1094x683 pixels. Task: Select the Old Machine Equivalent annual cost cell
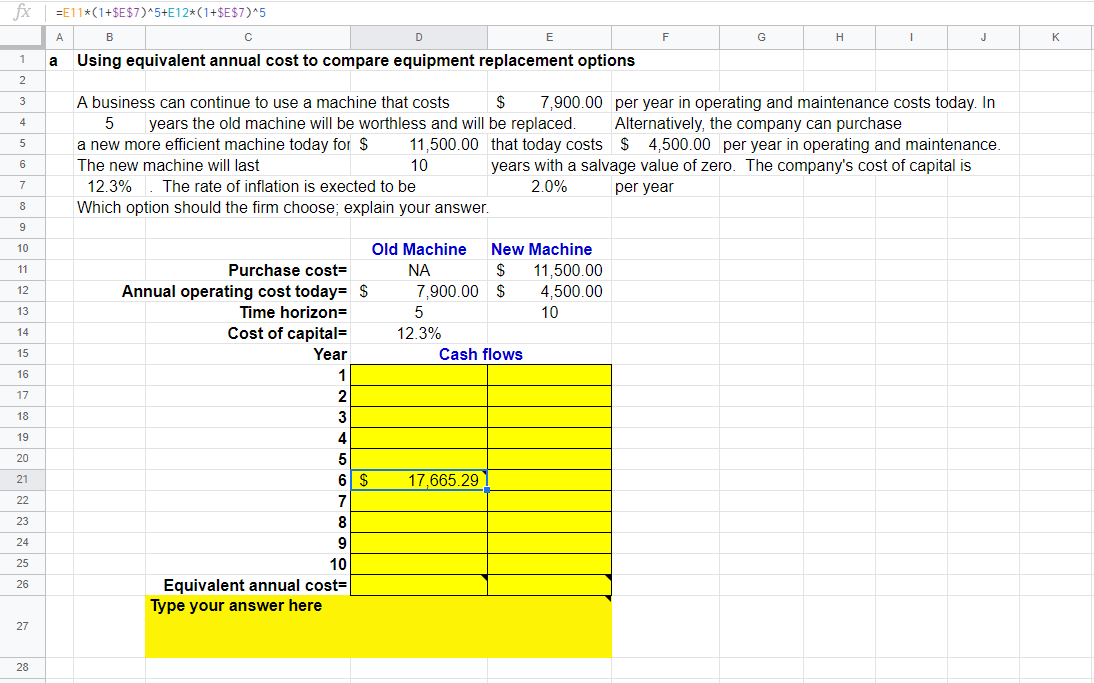418,584
